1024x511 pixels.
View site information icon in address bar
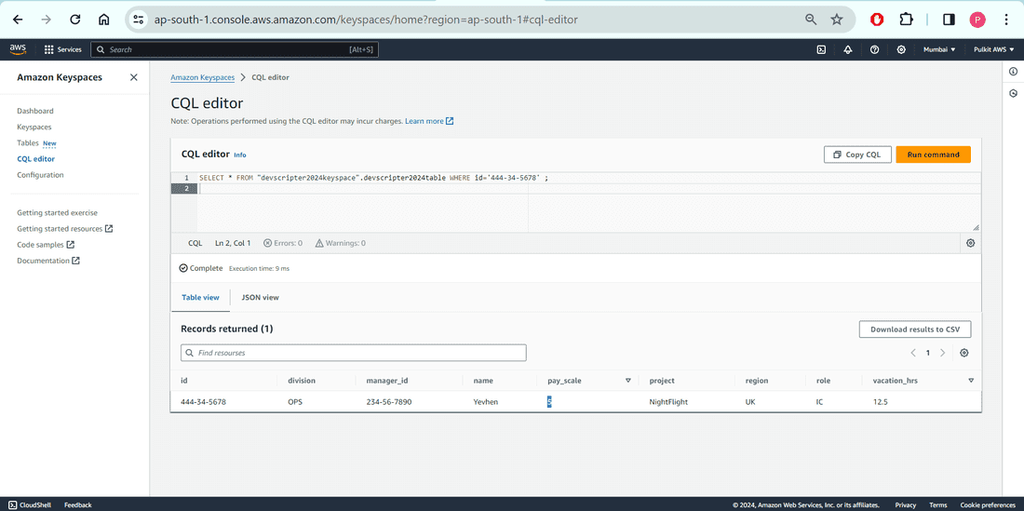(x=138, y=20)
